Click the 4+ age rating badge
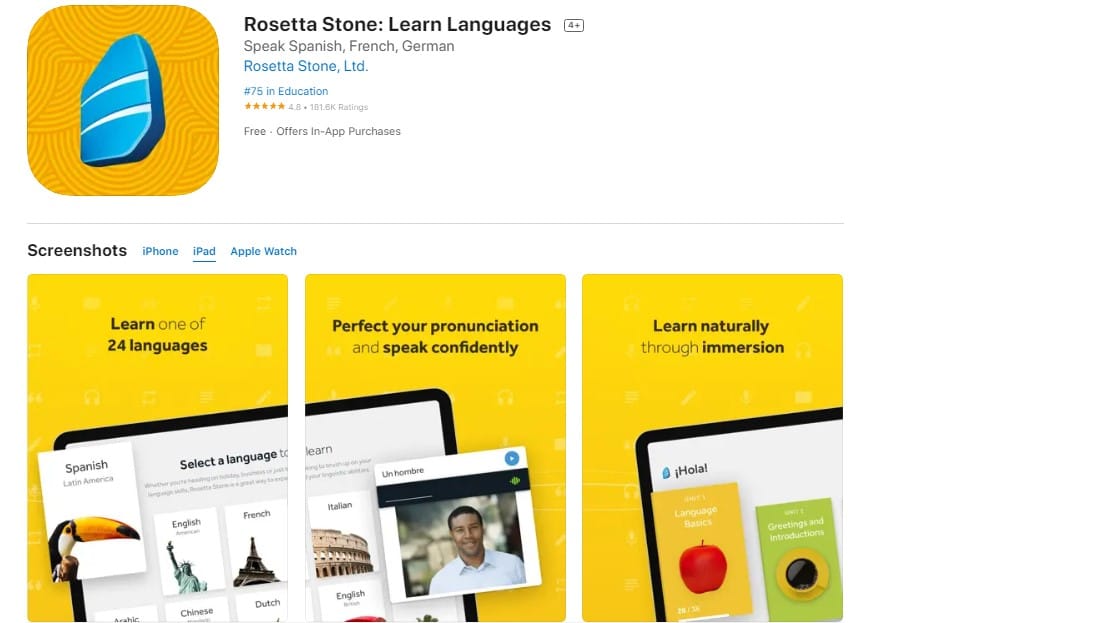Viewport: 1098px width, 623px height. [x=574, y=25]
